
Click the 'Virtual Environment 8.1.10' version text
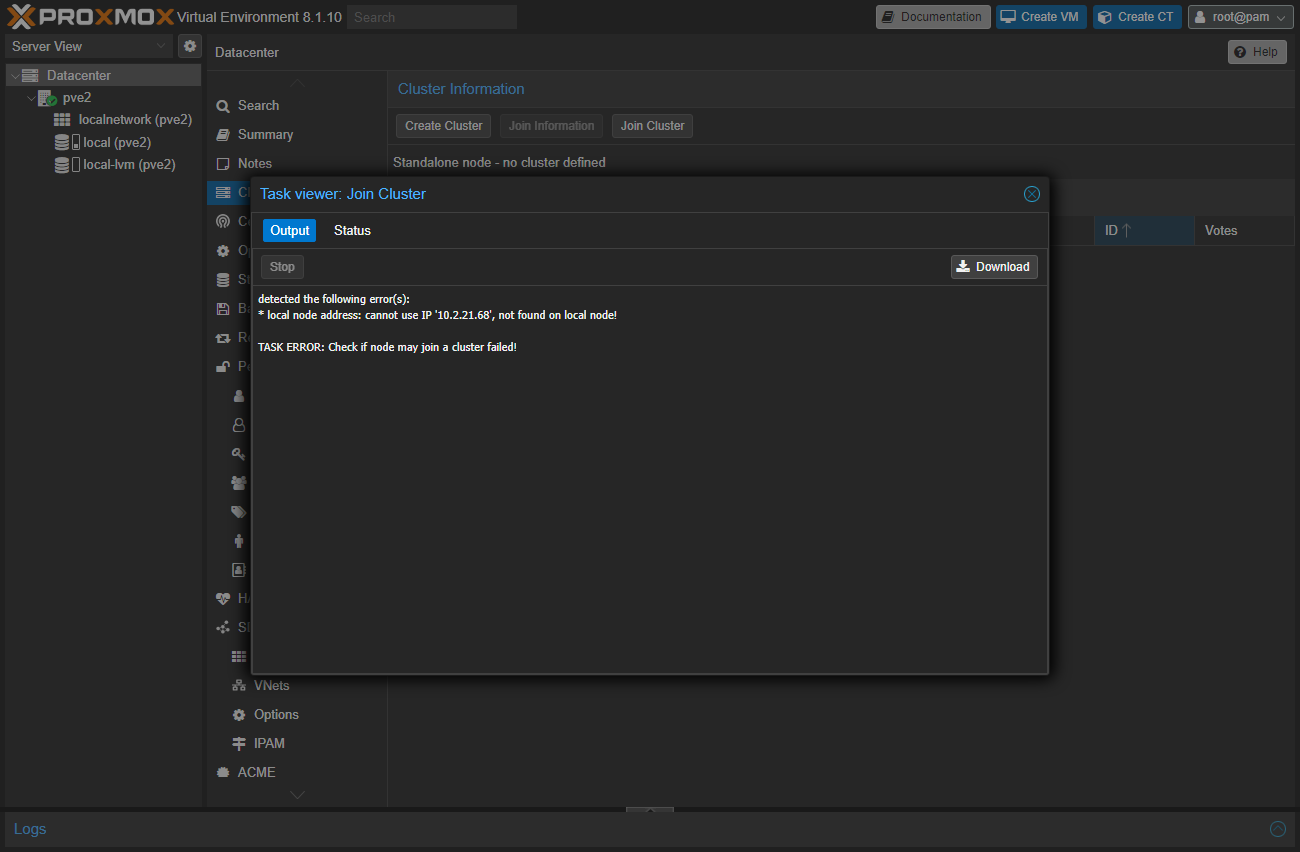click(x=259, y=17)
